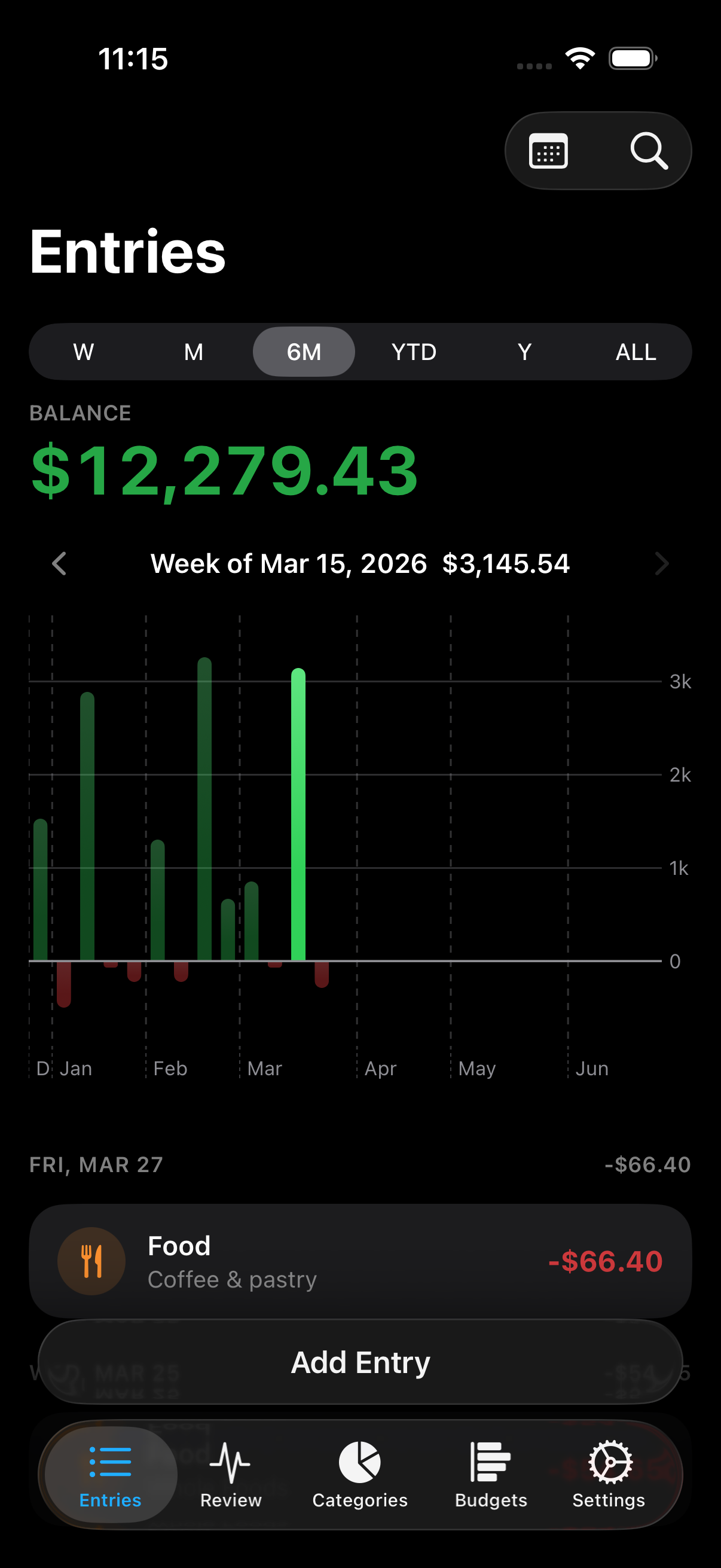Select the ALL range segment

click(x=636, y=352)
